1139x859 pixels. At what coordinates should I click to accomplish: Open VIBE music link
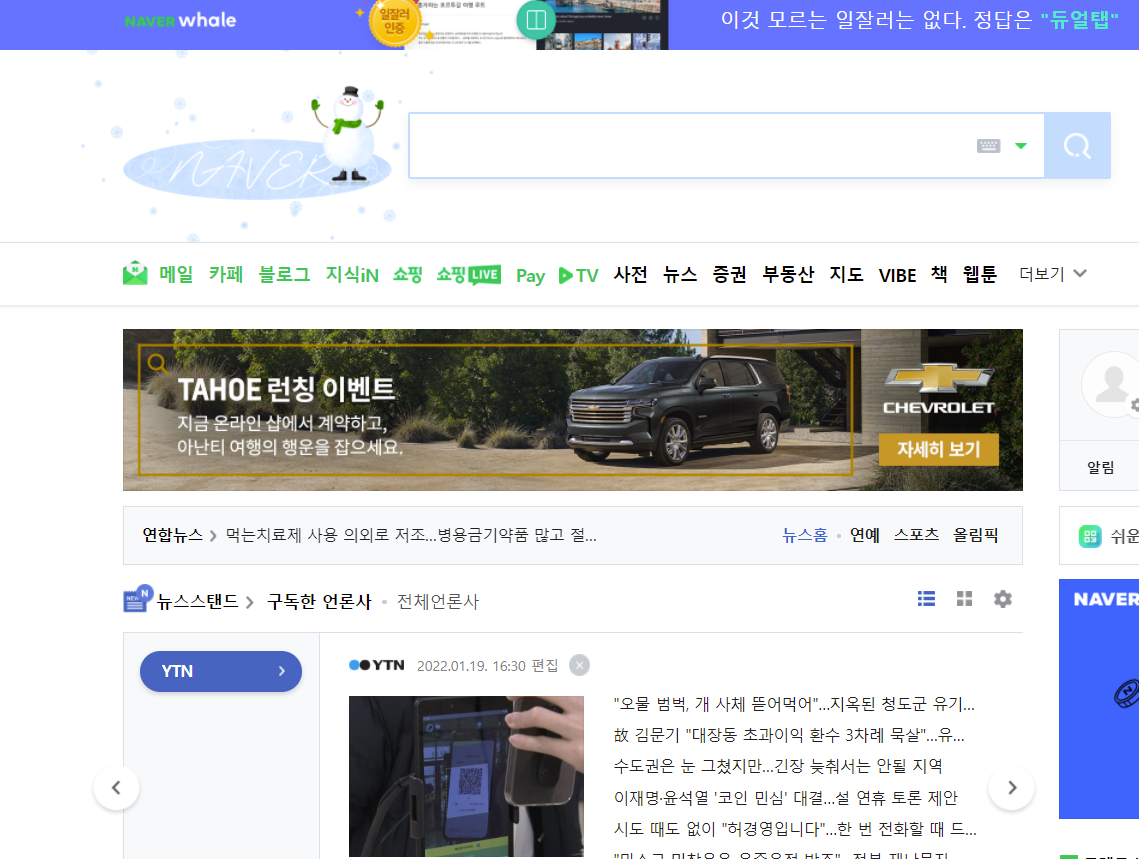pos(897,276)
